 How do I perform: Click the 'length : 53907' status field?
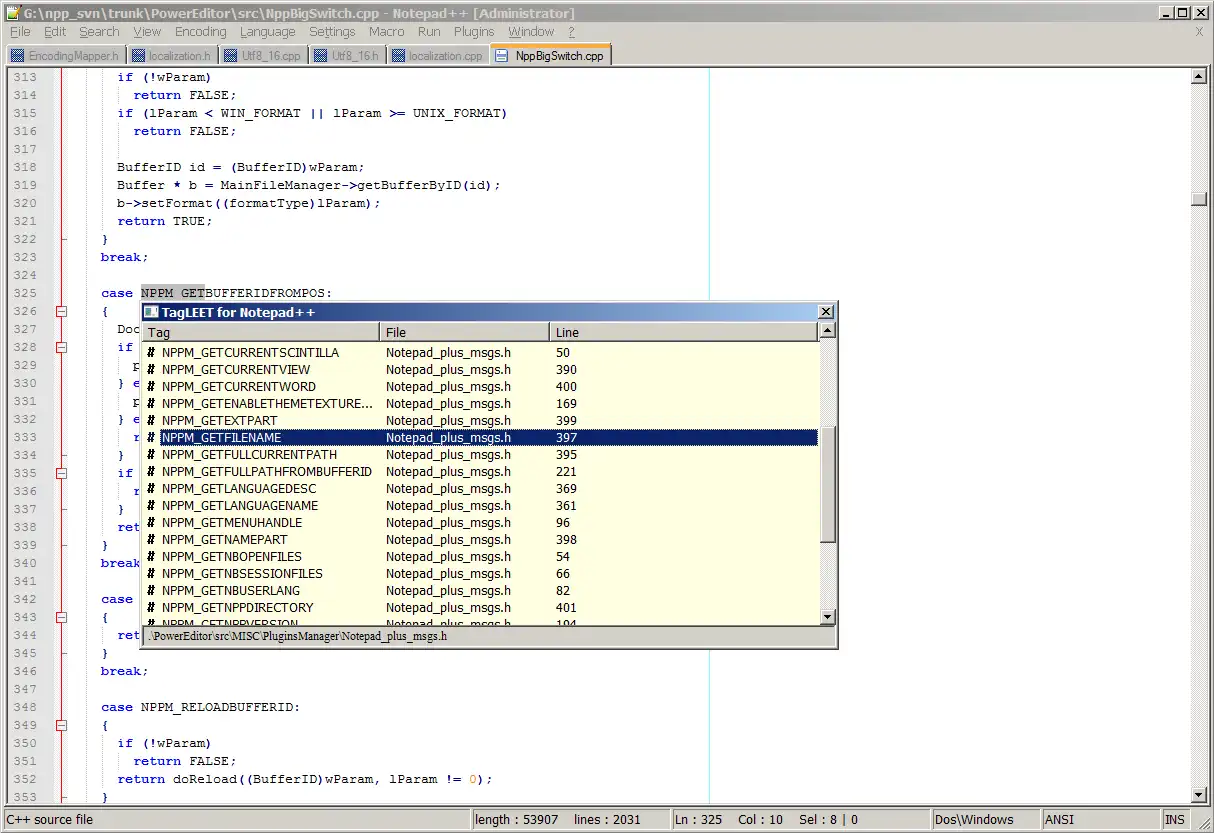516,820
